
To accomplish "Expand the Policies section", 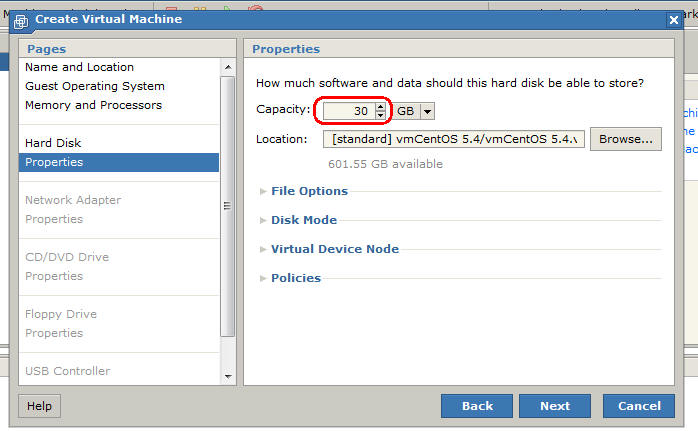I will [296, 278].
